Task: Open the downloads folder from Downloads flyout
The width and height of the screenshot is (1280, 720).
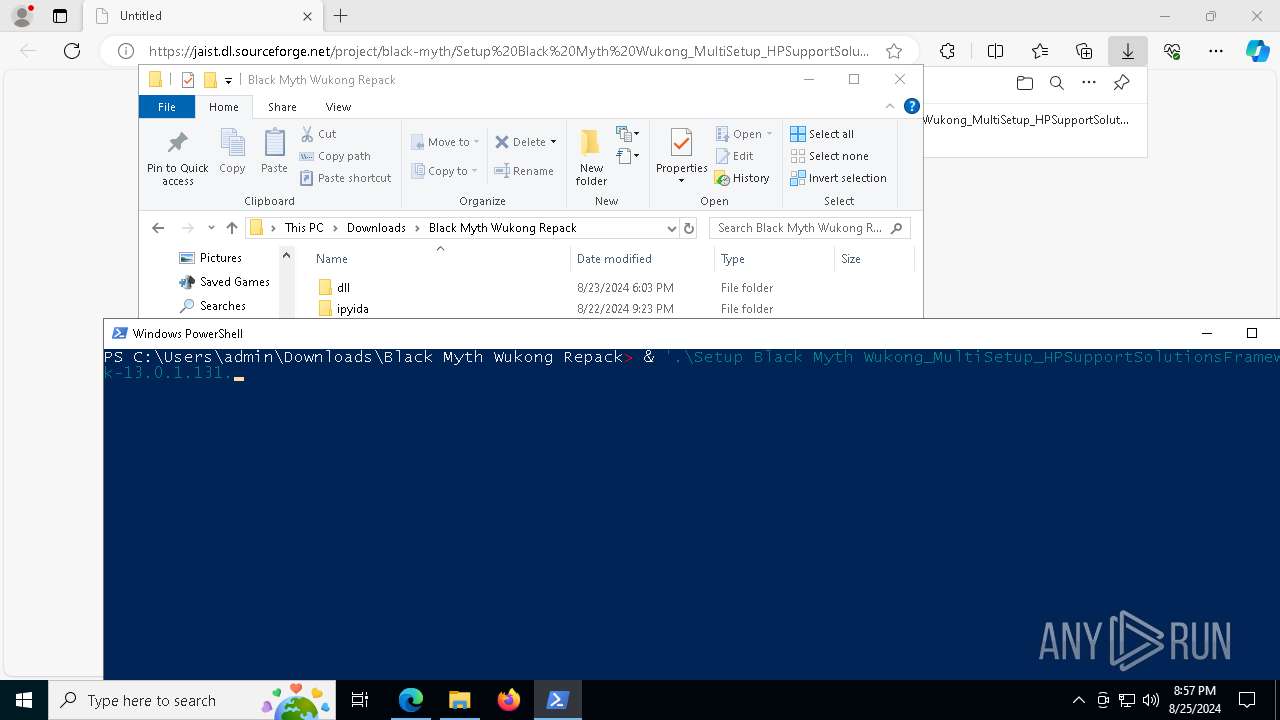Action: (x=1024, y=83)
